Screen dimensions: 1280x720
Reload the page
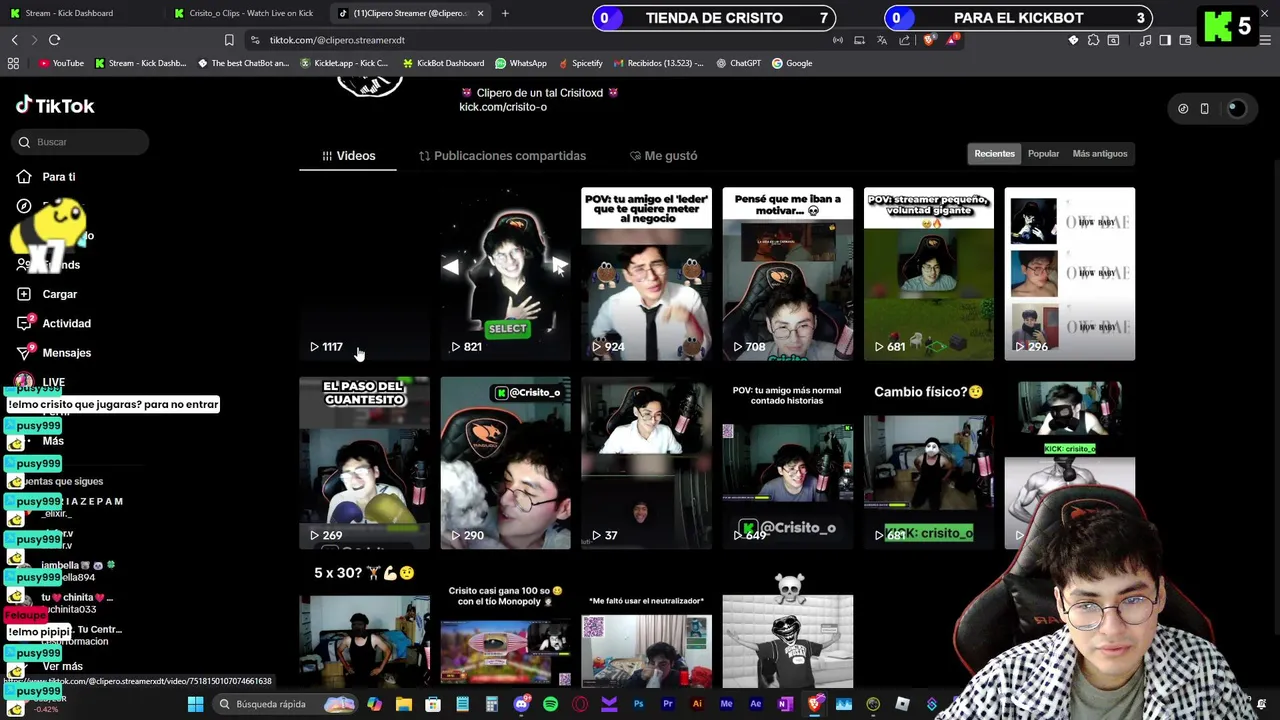pos(54,40)
